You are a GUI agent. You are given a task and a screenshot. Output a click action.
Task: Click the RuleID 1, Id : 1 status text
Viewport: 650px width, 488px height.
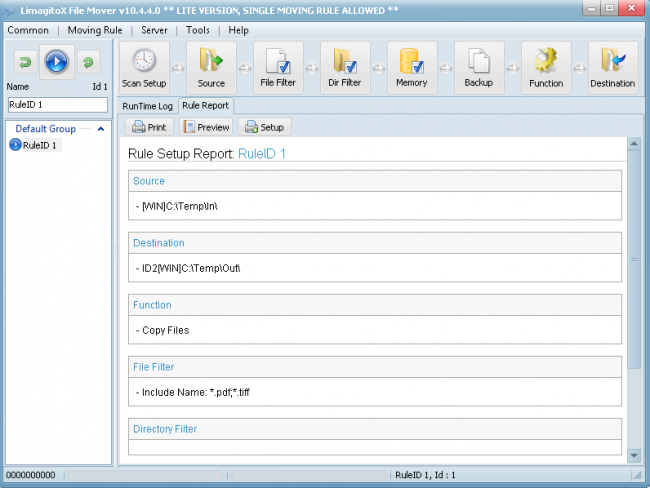[425, 475]
